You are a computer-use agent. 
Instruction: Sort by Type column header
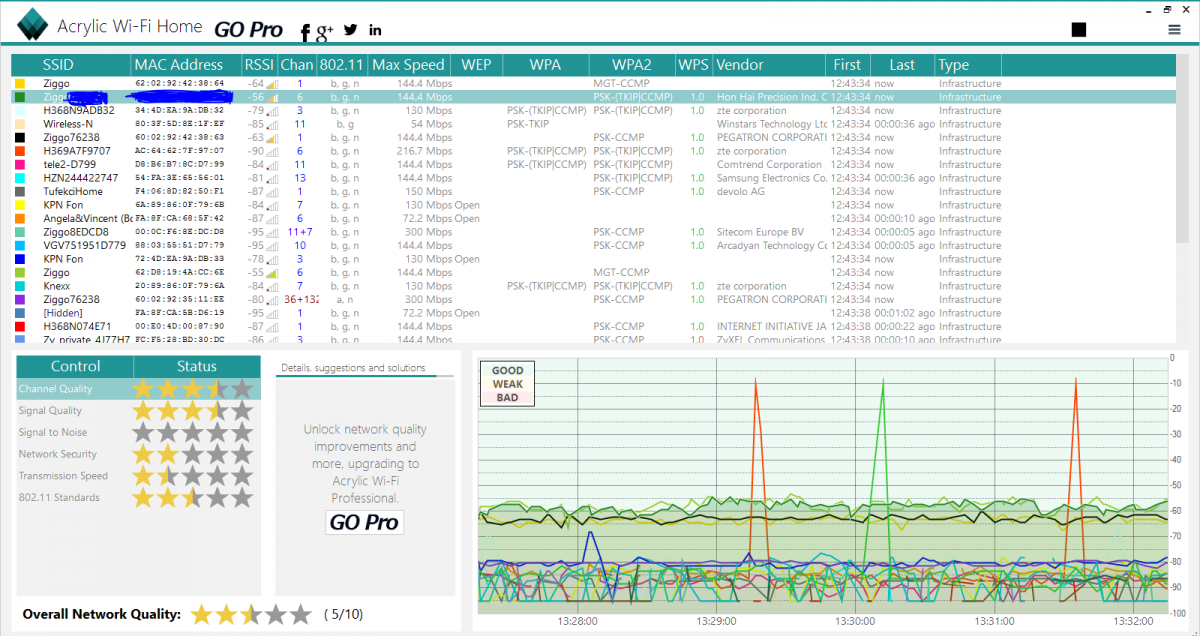click(968, 65)
